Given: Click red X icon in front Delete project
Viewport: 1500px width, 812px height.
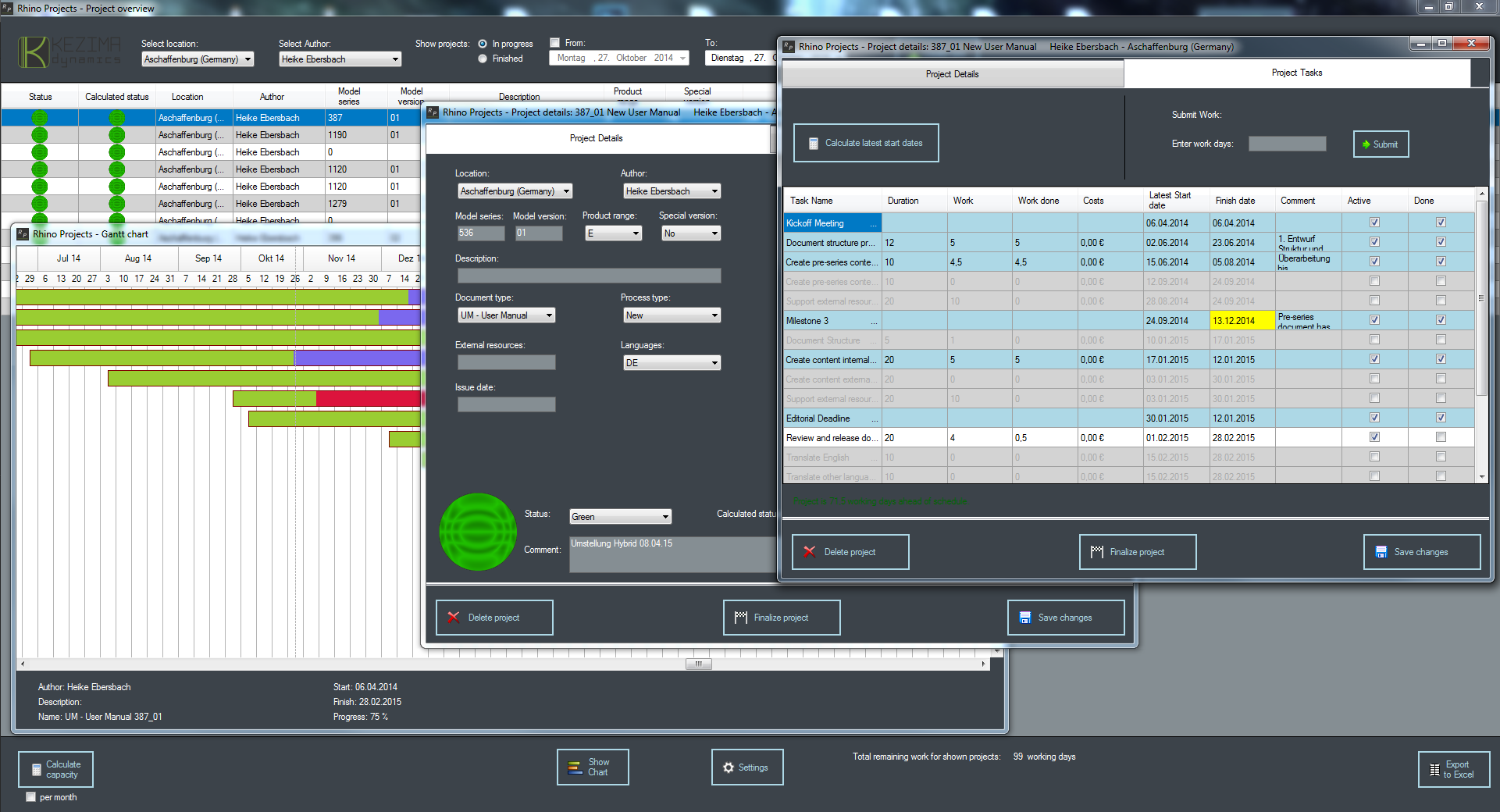Looking at the screenshot, I should pos(810,552).
